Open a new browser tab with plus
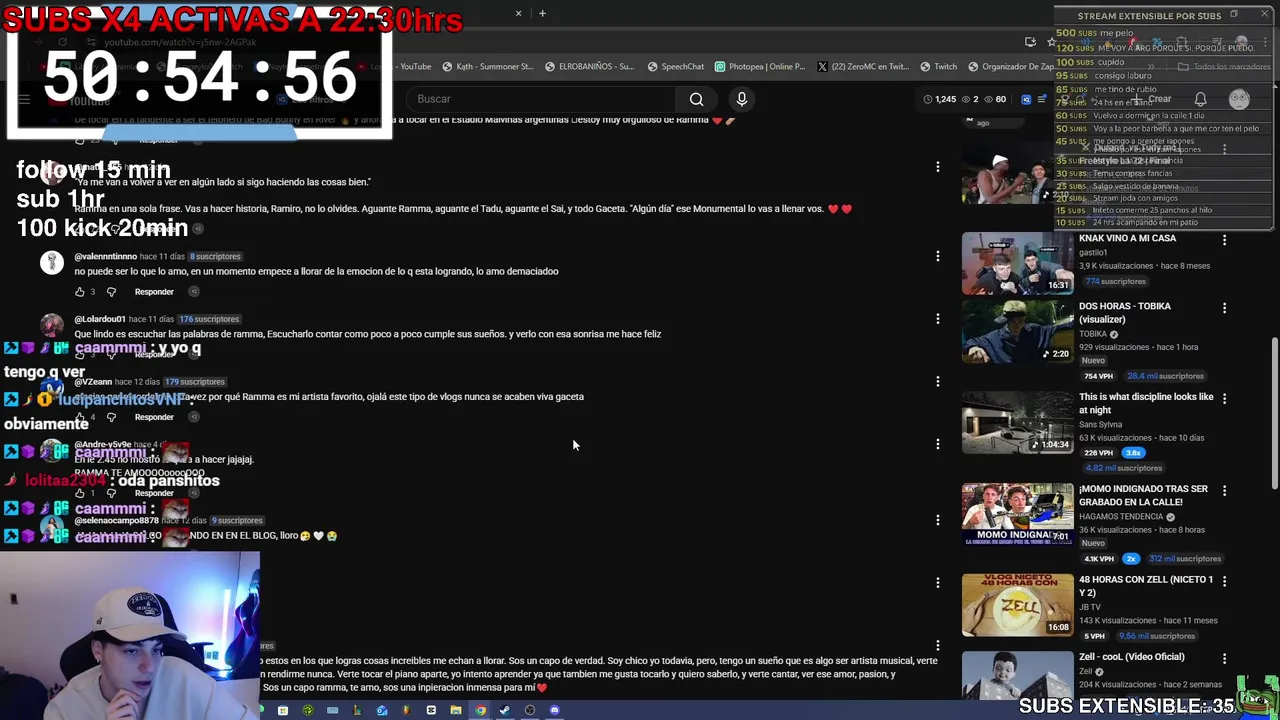The image size is (1280, 720). pyautogui.click(x=542, y=13)
